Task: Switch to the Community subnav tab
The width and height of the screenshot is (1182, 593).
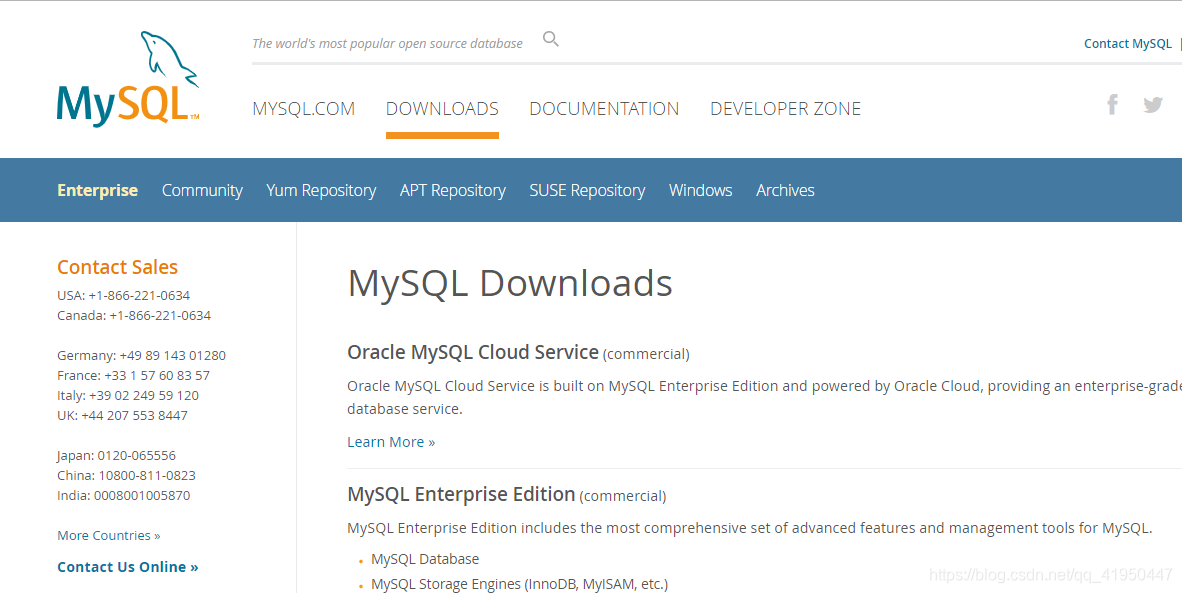Action: (202, 191)
